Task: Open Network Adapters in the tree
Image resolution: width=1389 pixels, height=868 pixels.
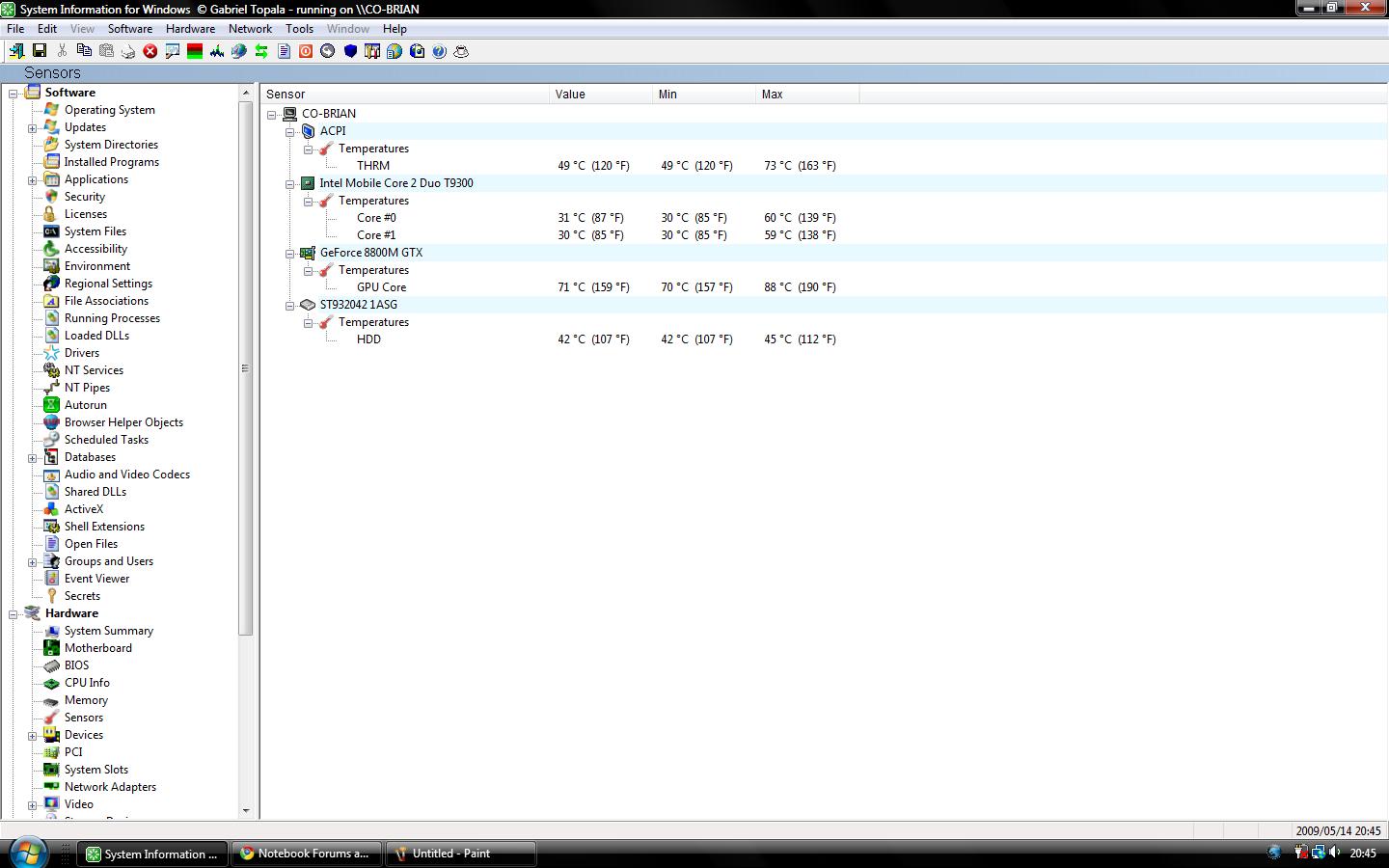Action: tap(110, 787)
